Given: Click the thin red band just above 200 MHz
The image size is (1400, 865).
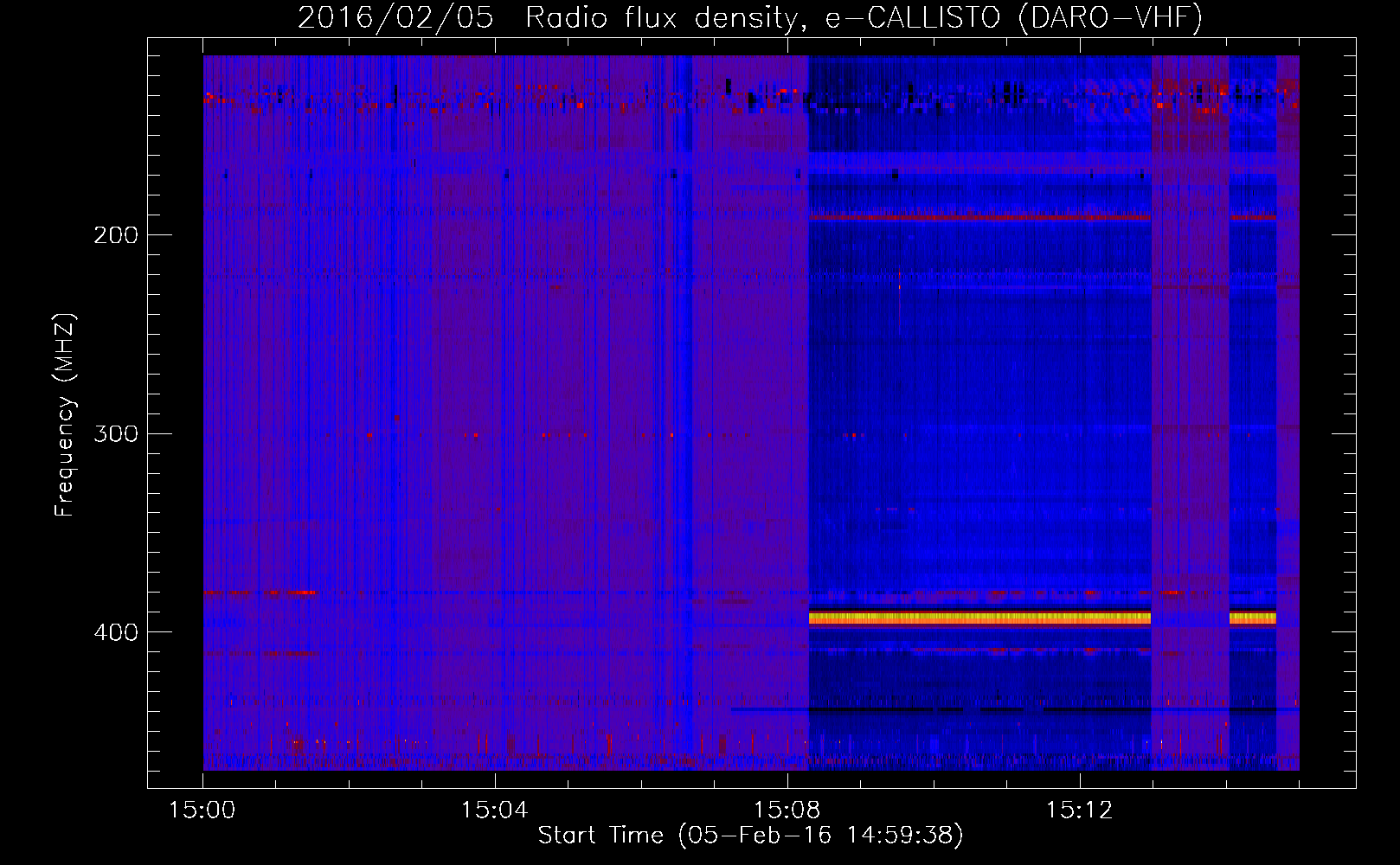Looking at the screenshot, I should pos(979,217).
